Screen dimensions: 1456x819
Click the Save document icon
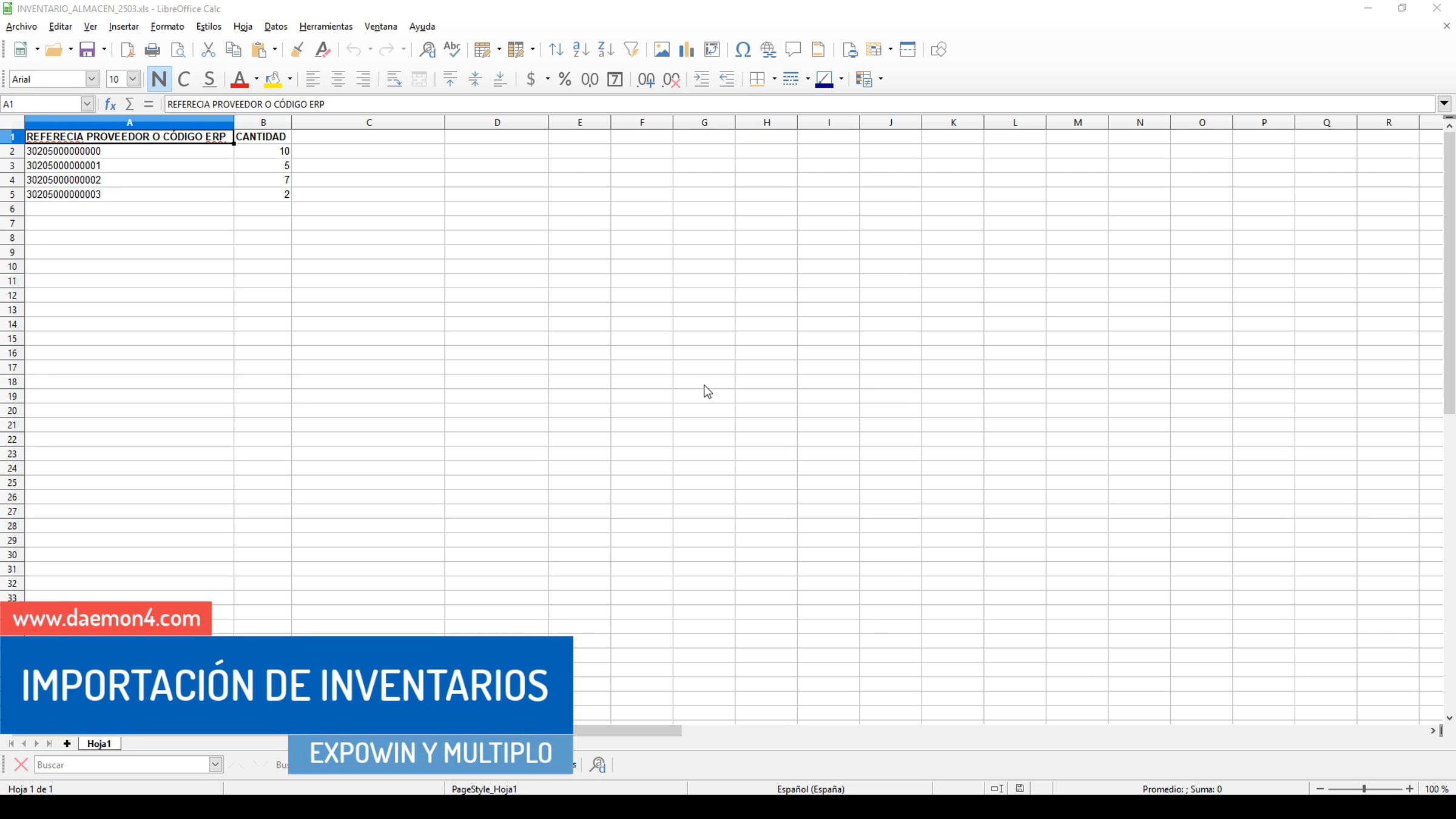coord(87,50)
